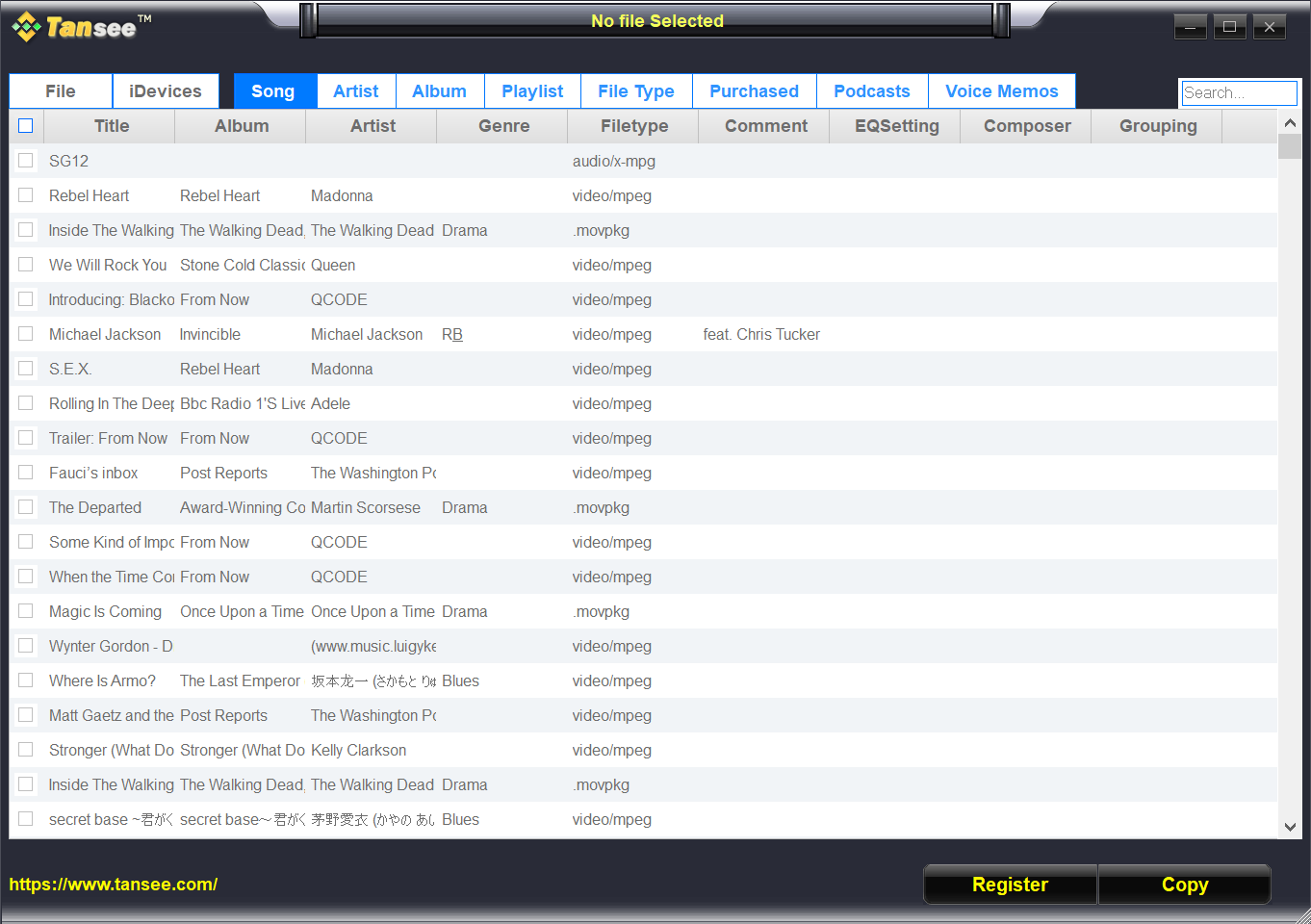The height and width of the screenshot is (924, 1311).
Task: Toggle the select-all checkbox in header
Action: (x=26, y=126)
